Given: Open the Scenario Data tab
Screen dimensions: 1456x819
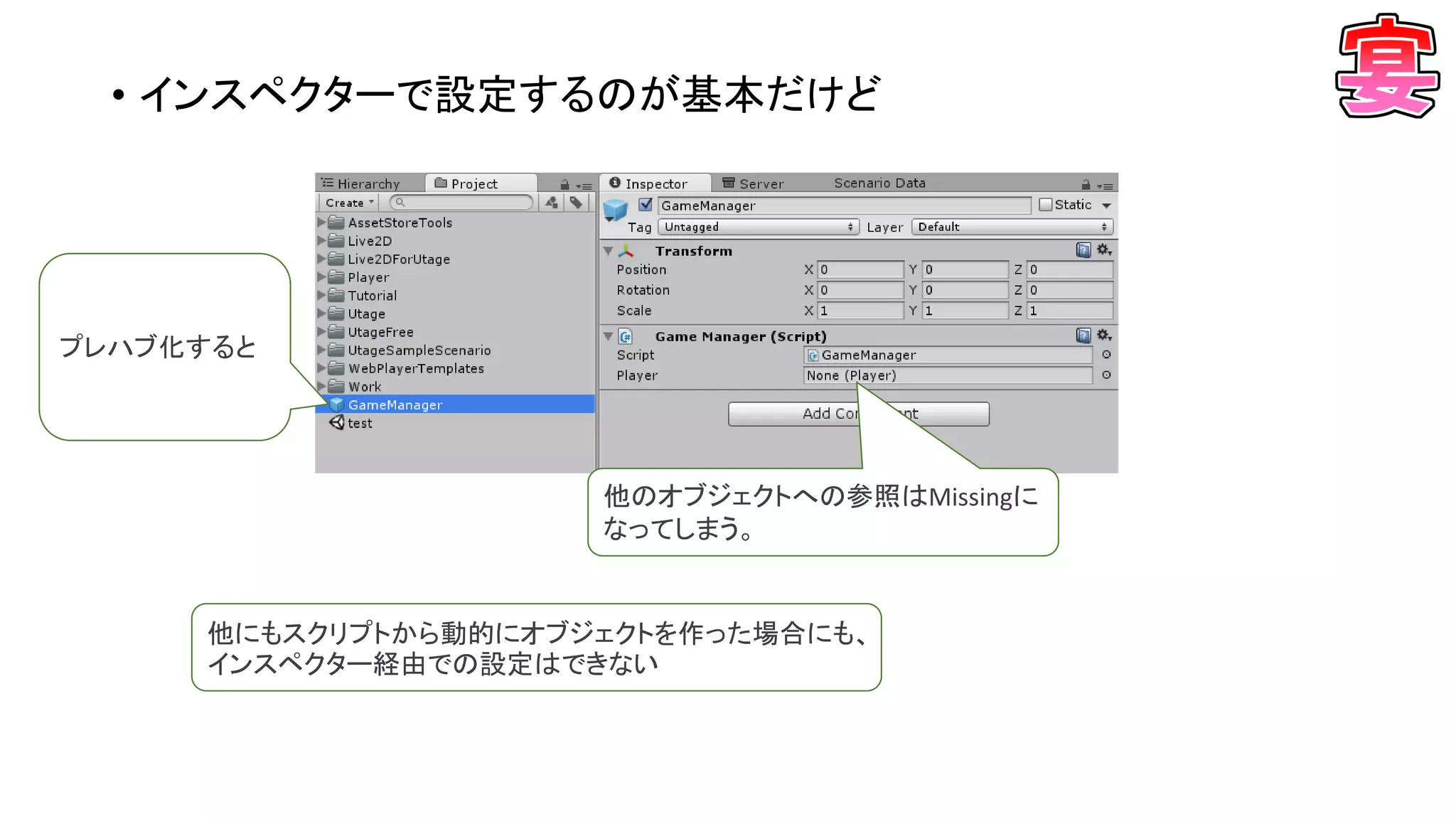Looking at the screenshot, I should click(879, 183).
